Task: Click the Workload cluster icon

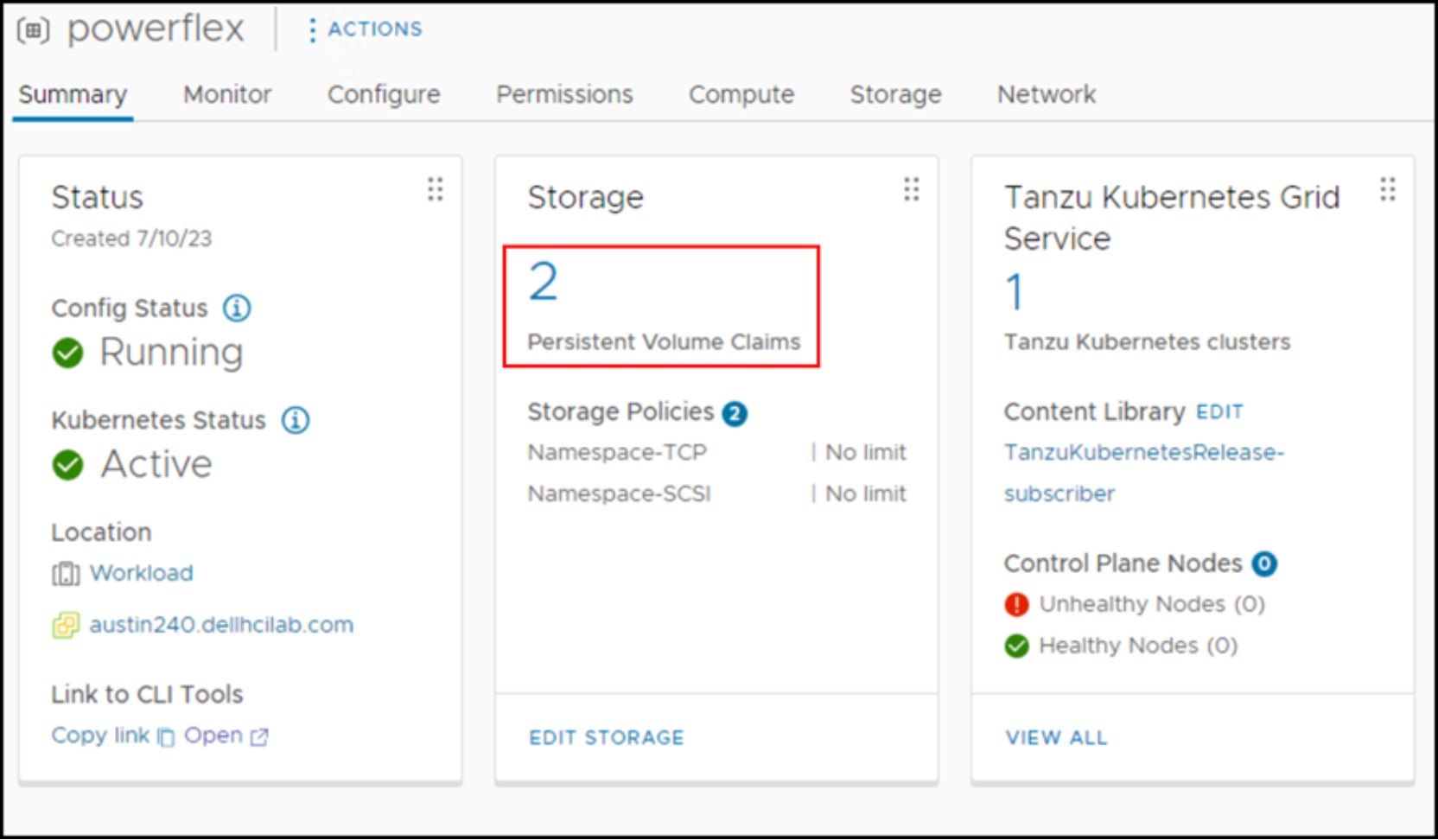Action: click(x=66, y=574)
